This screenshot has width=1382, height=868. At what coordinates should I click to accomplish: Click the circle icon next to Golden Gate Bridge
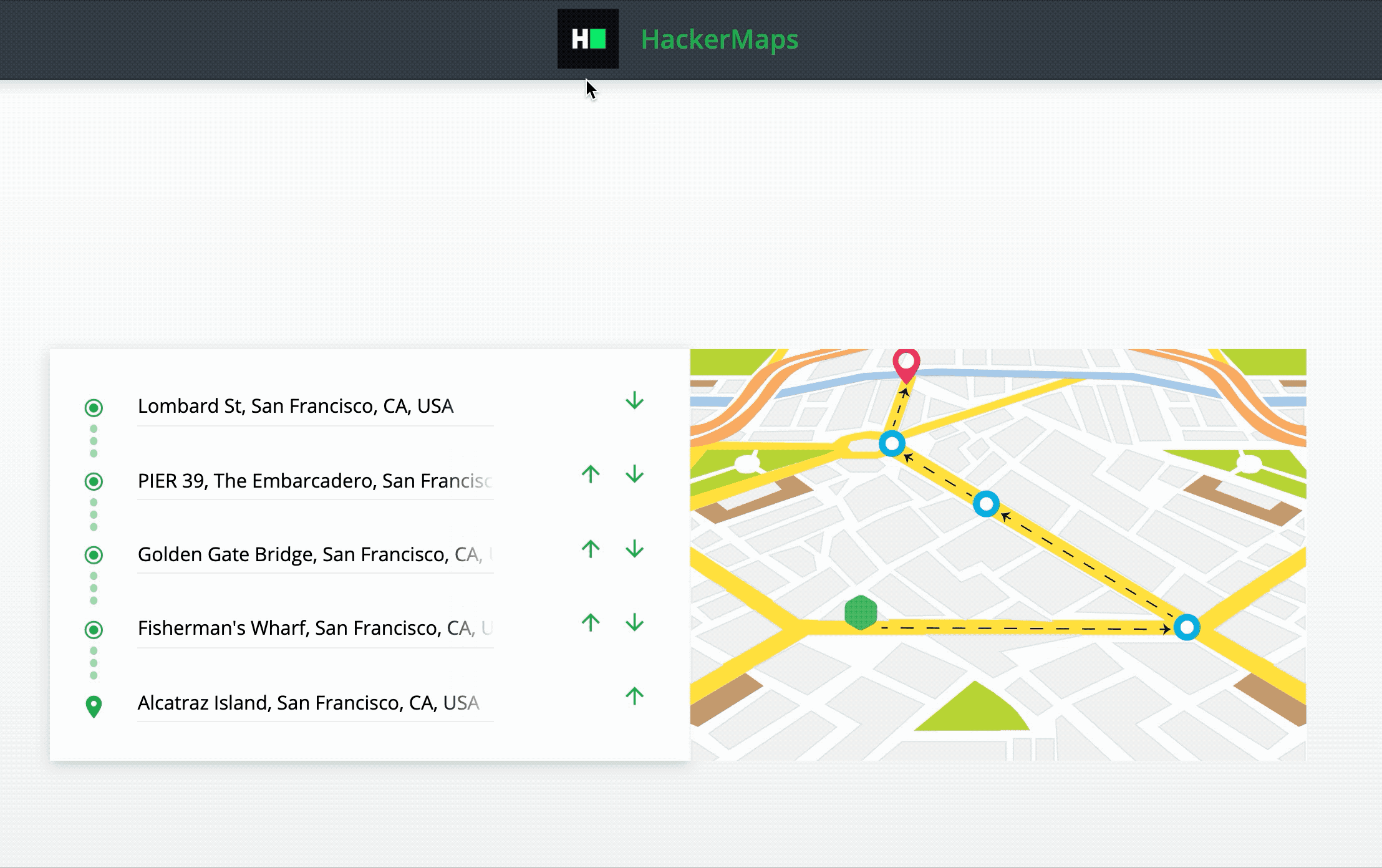[94, 555]
